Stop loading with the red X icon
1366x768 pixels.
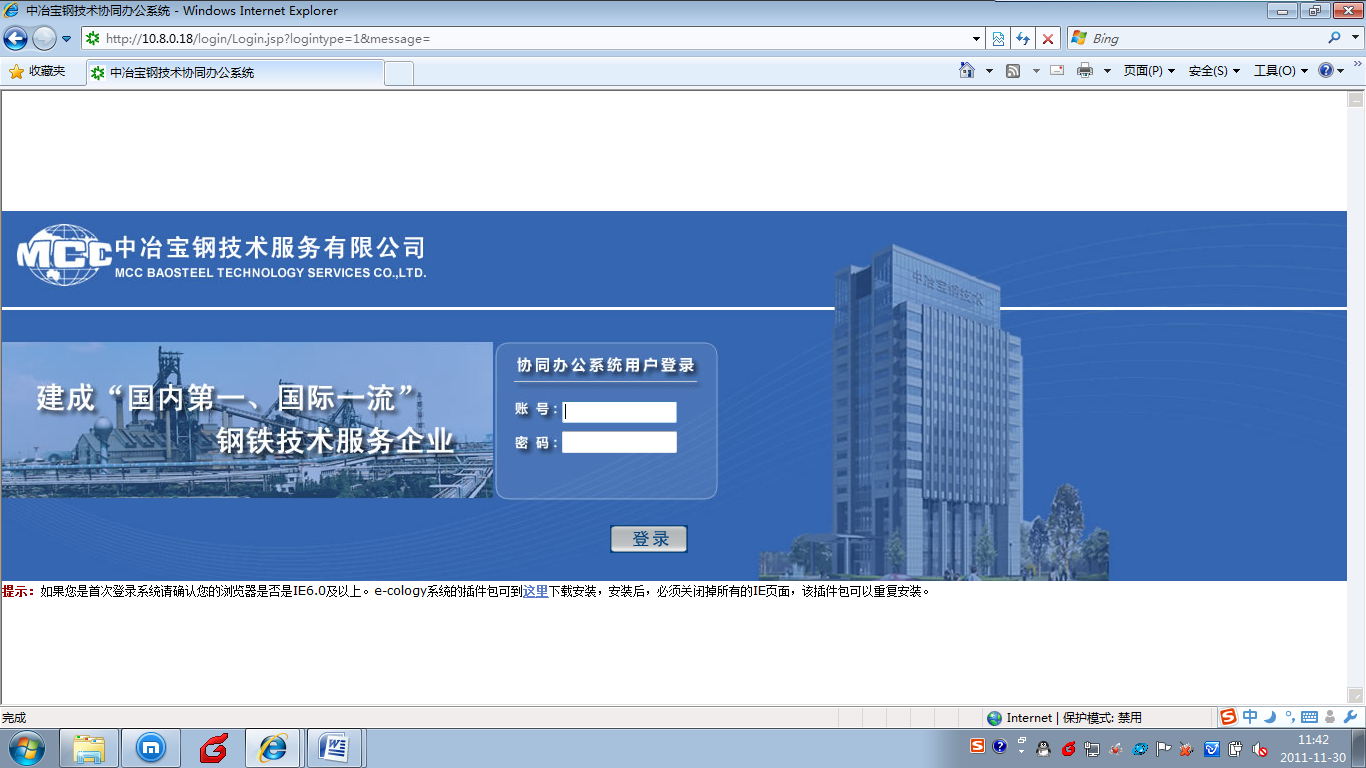[1048, 39]
